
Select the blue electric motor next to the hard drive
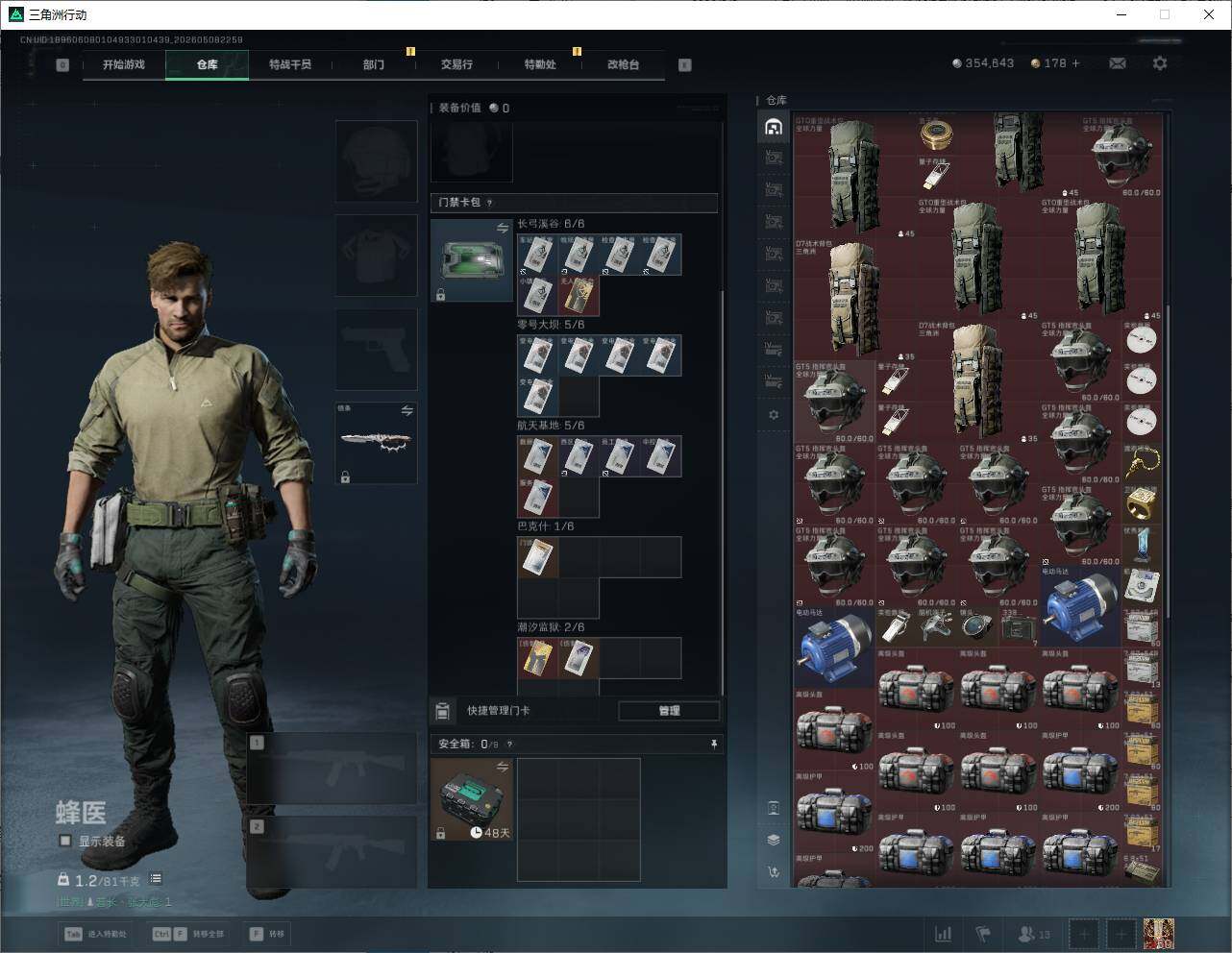tap(1079, 605)
